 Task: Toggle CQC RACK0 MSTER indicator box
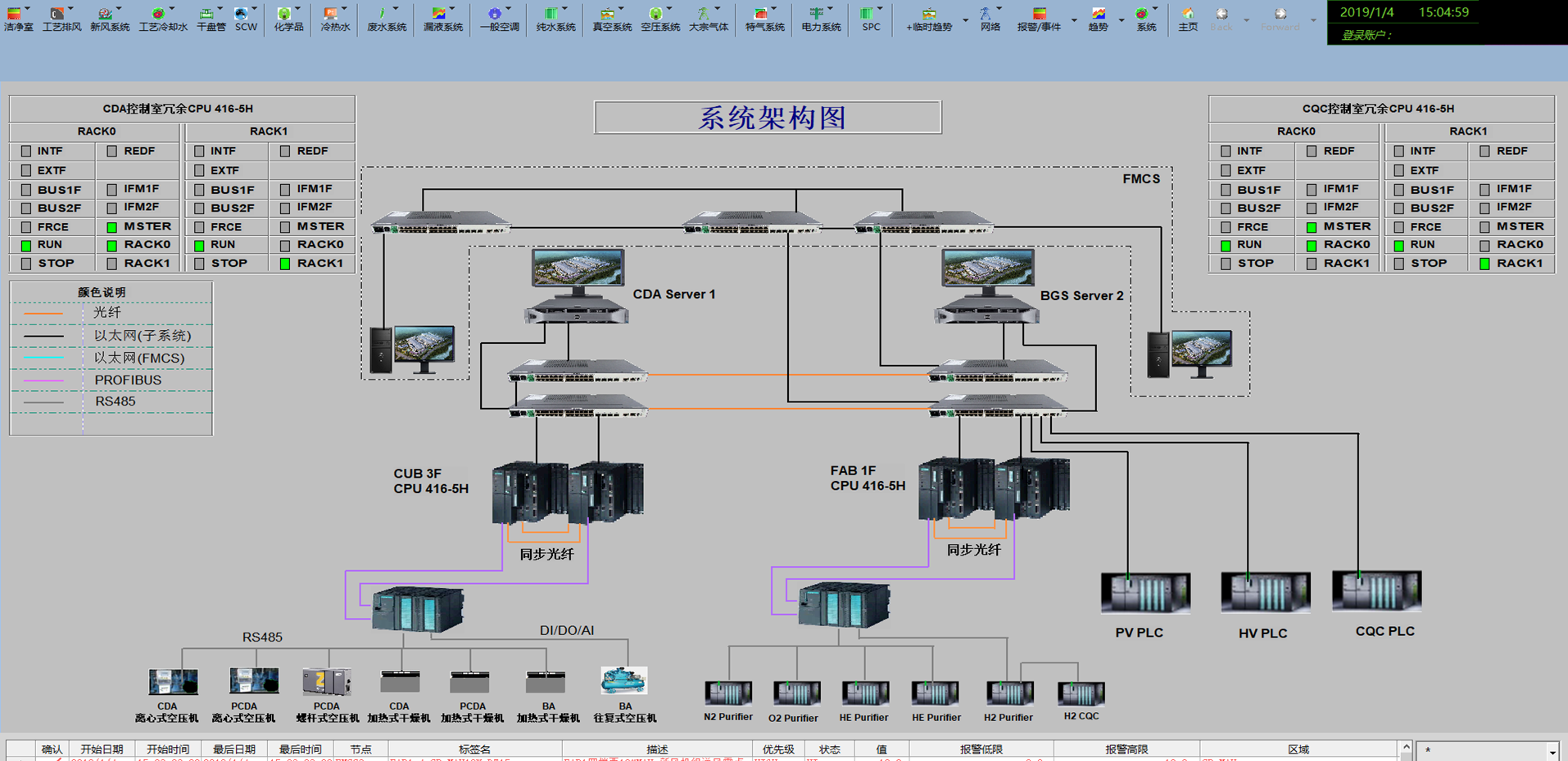(x=1311, y=228)
